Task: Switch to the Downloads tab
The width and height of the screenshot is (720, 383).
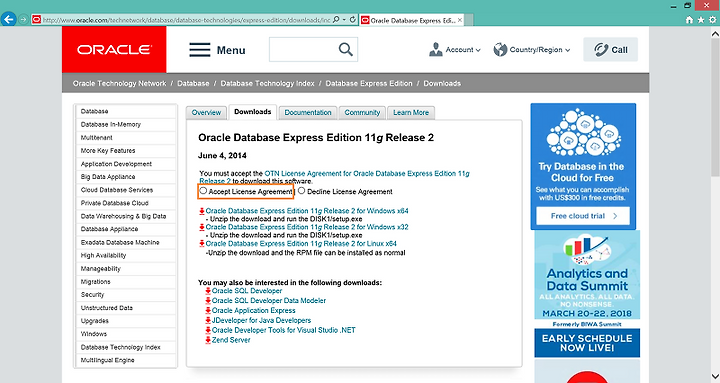Action: 253,112
